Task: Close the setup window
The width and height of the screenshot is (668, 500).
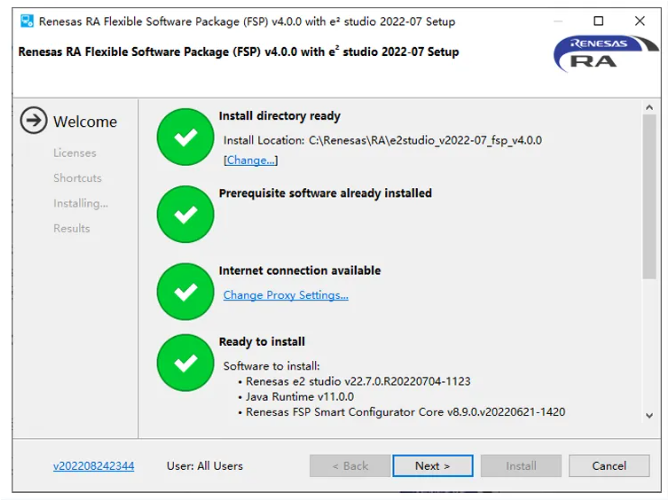Action: pyautogui.click(x=639, y=21)
